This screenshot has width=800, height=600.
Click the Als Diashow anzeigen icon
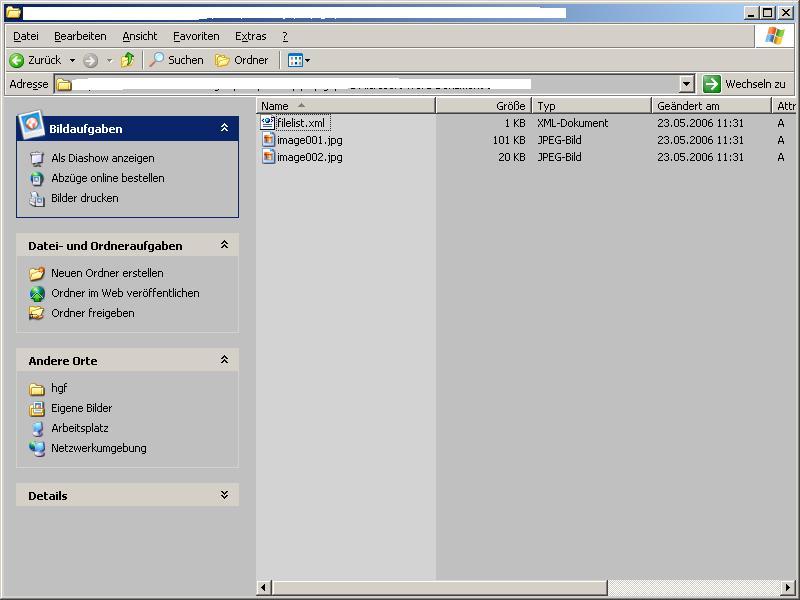(x=37, y=159)
